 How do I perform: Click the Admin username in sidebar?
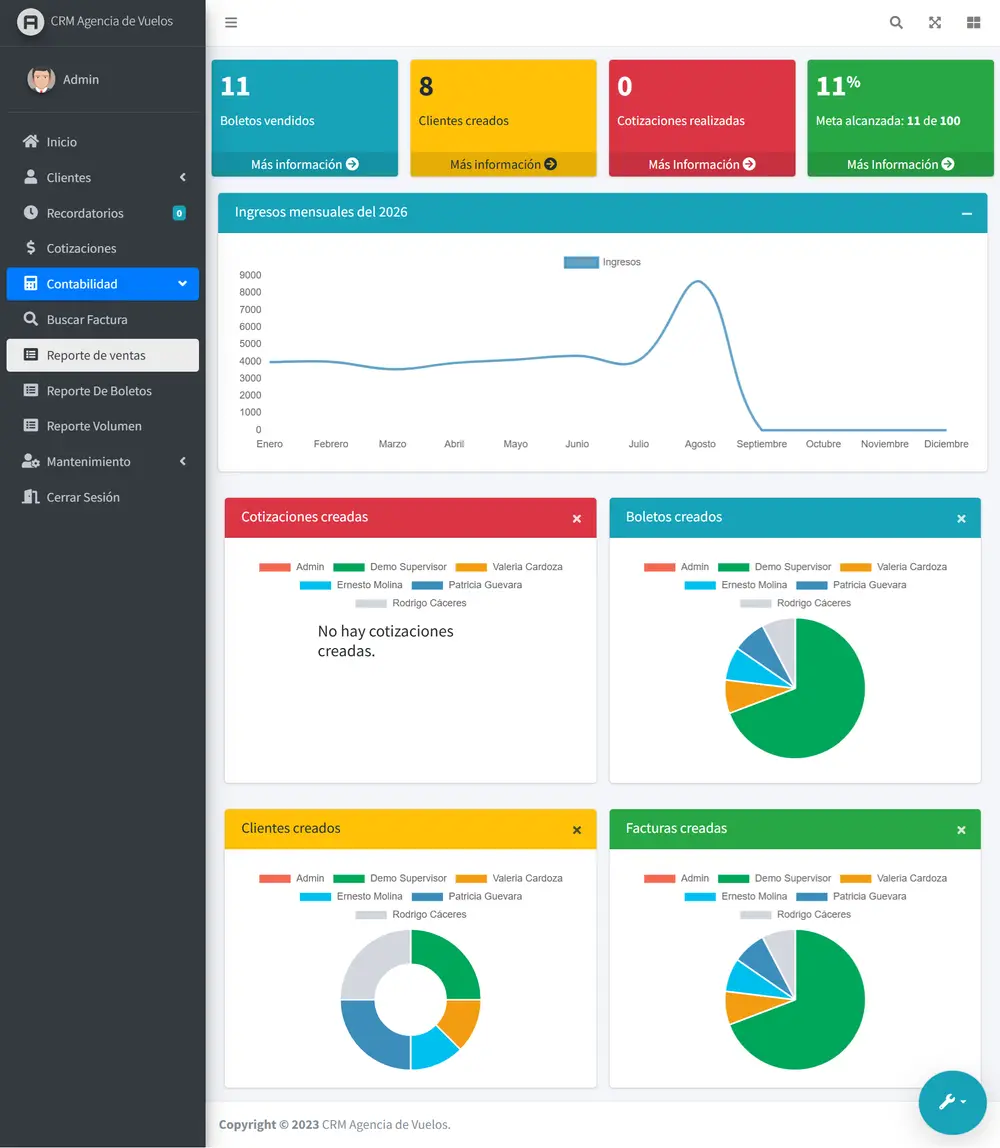(81, 79)
